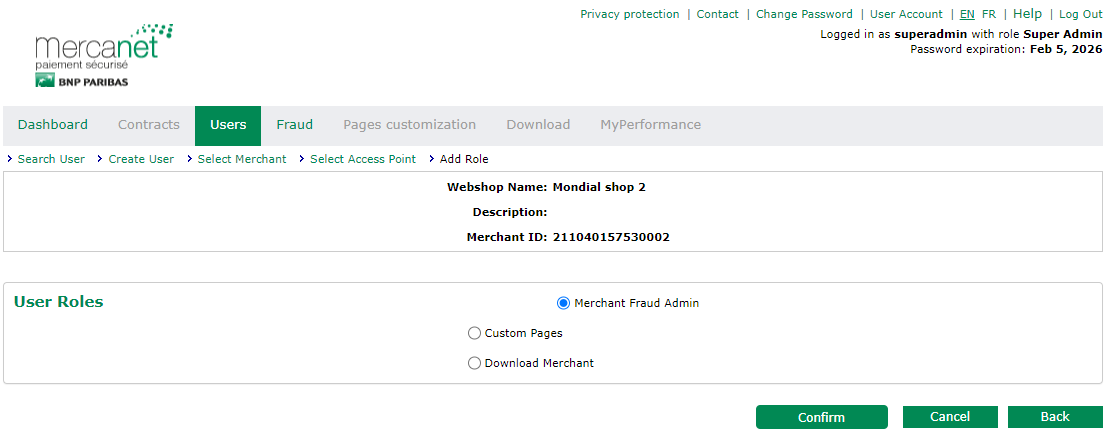The height and width of the screenshot is (441, 1111).
Task: Return to Select Merchant step
Action: pos(241,159)
